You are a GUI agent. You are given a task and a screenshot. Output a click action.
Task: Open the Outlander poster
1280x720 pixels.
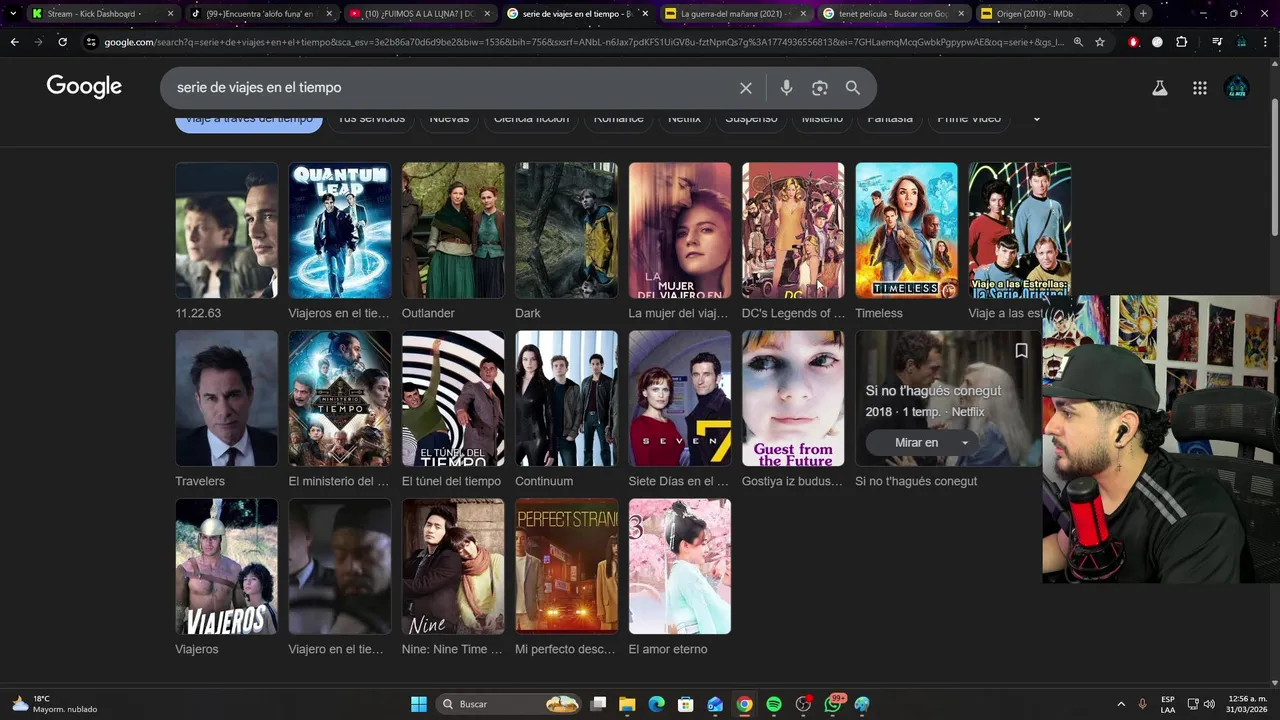tap(453, 230)
